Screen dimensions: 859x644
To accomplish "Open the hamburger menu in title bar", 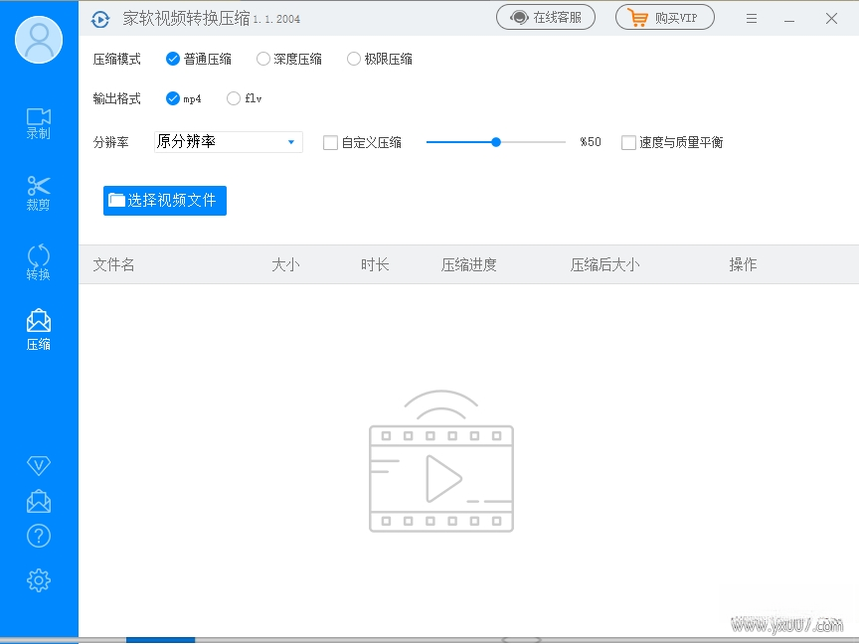I will point(752,19).
